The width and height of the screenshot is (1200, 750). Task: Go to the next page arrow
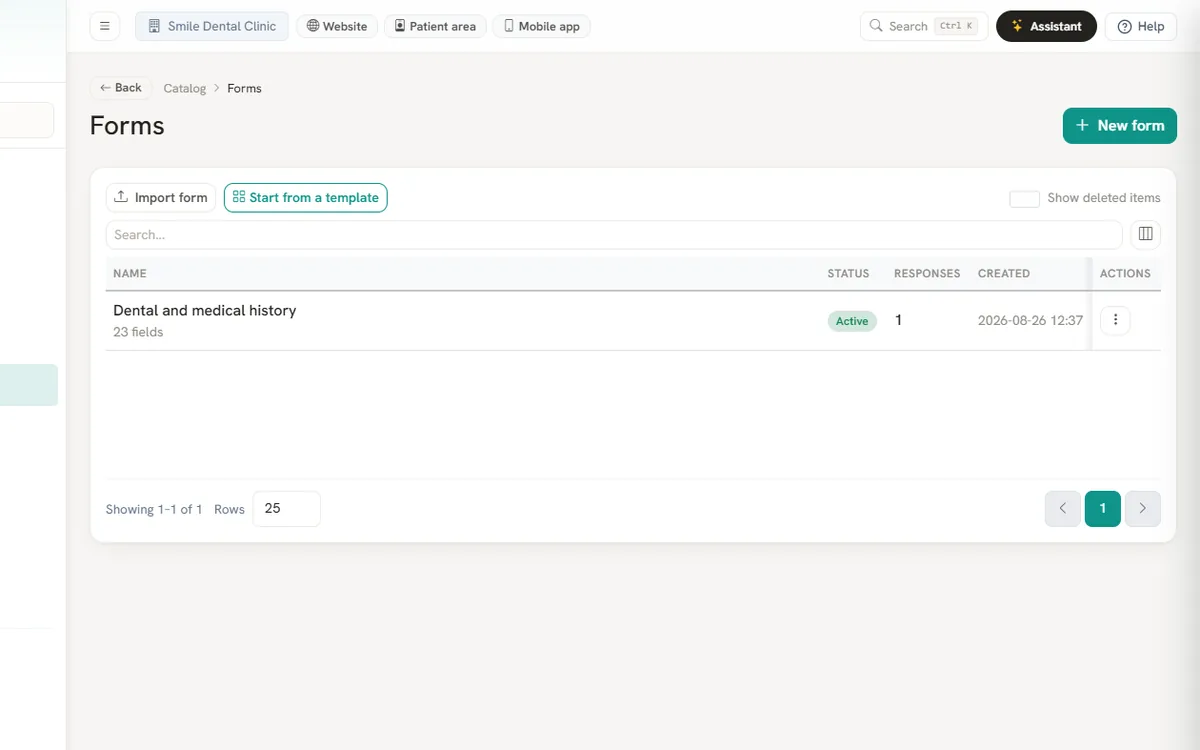coord(1143,508)
